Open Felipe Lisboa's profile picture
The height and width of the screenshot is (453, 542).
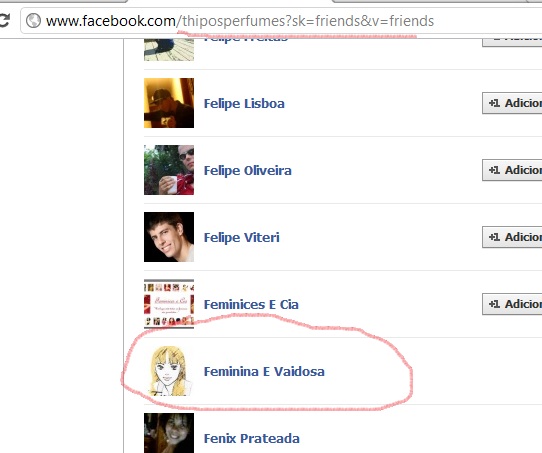click(169, 103)
